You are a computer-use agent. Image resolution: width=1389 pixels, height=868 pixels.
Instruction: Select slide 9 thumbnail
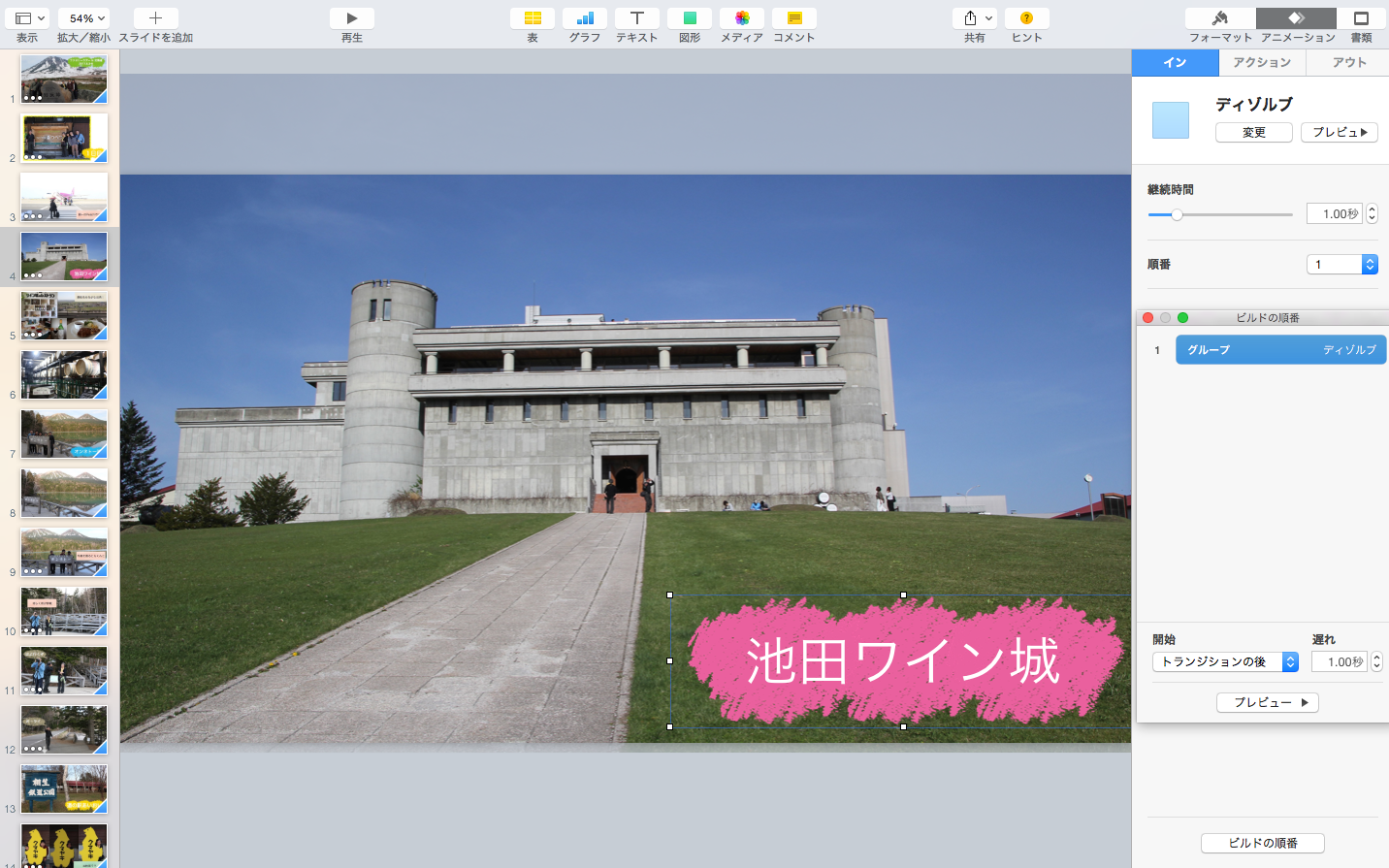coord(64,553)
